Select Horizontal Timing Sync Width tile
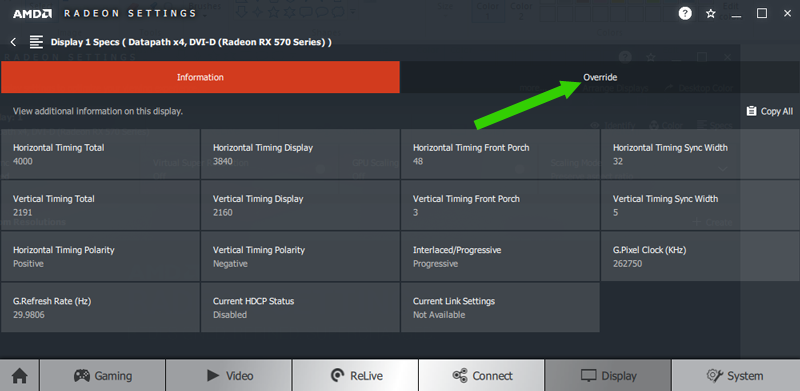The height and width of the screenshot is (391, 800). [701, 154]
